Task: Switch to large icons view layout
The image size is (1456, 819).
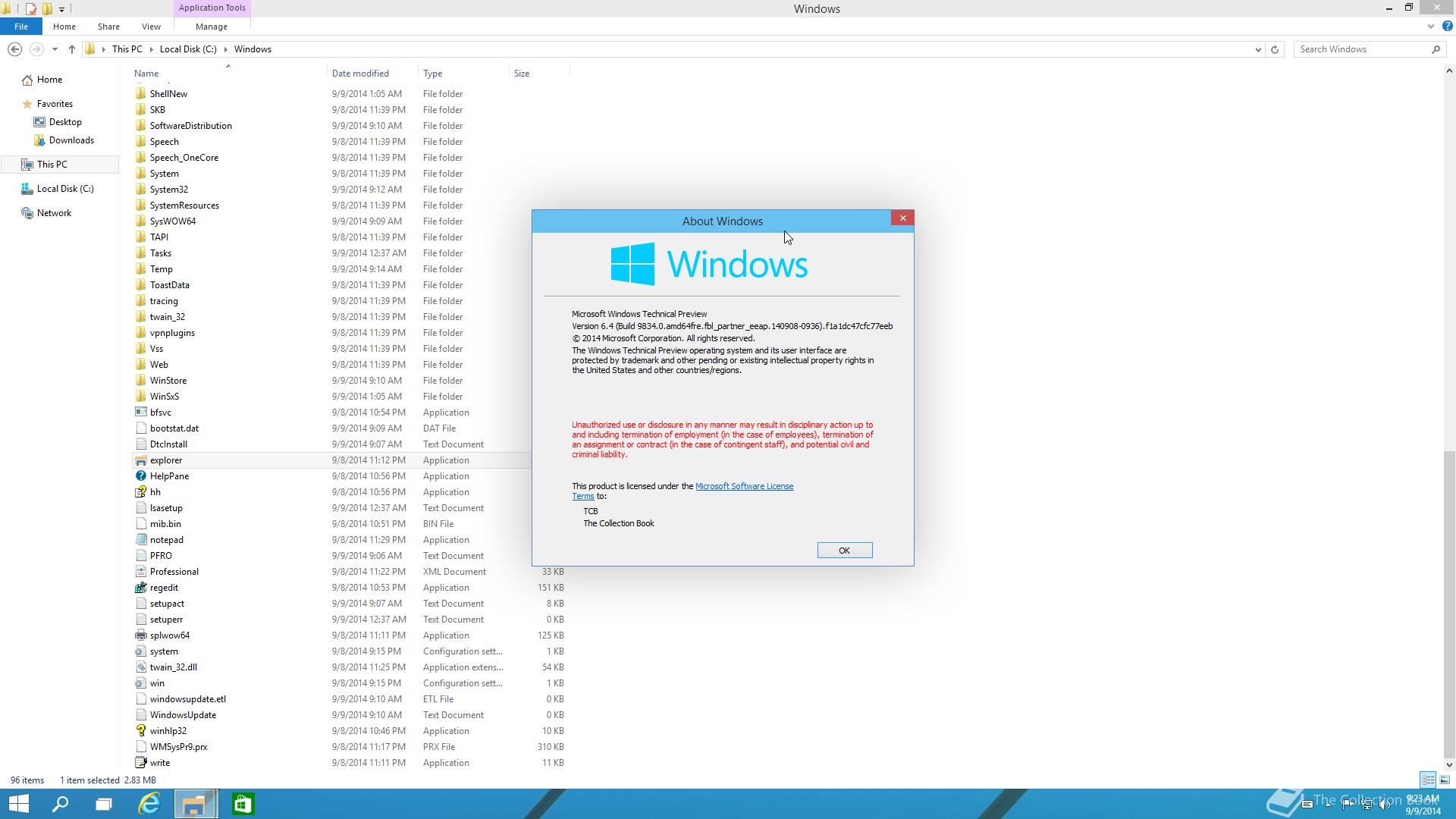Action: coord(1445,780)
